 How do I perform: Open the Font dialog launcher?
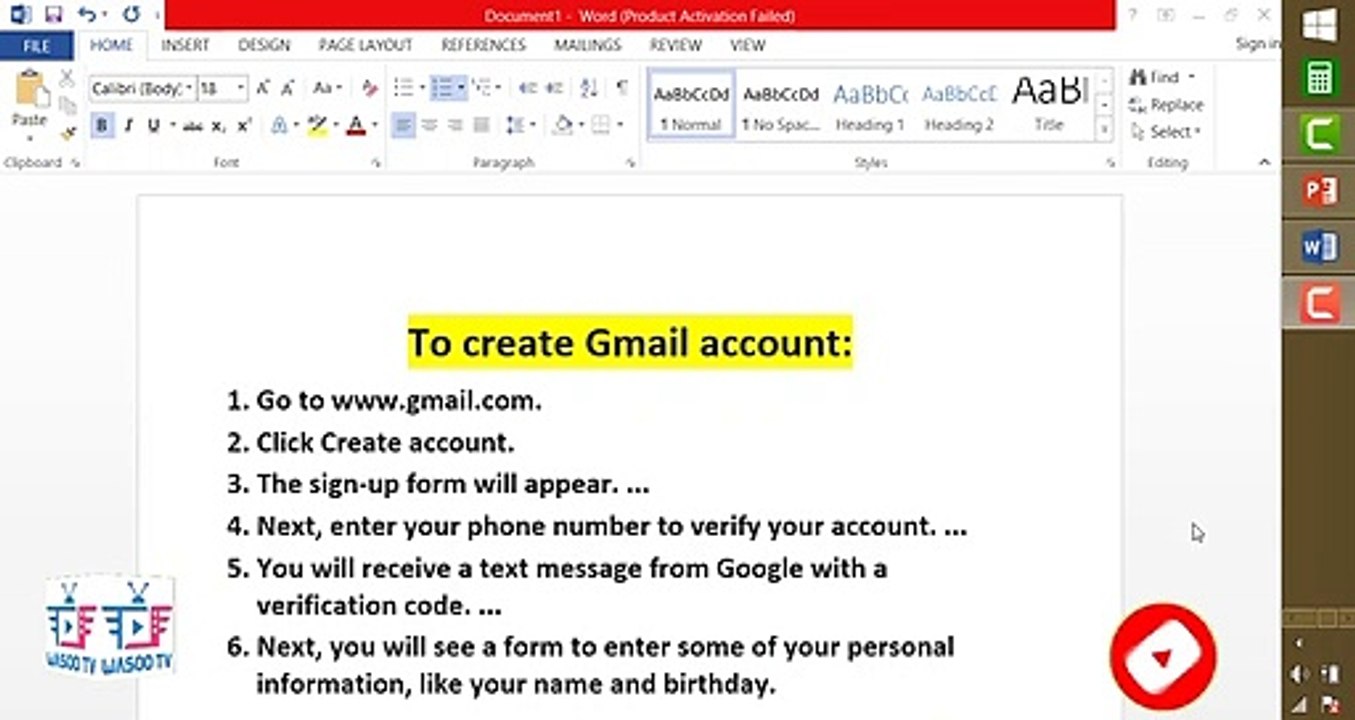(377, 162)
